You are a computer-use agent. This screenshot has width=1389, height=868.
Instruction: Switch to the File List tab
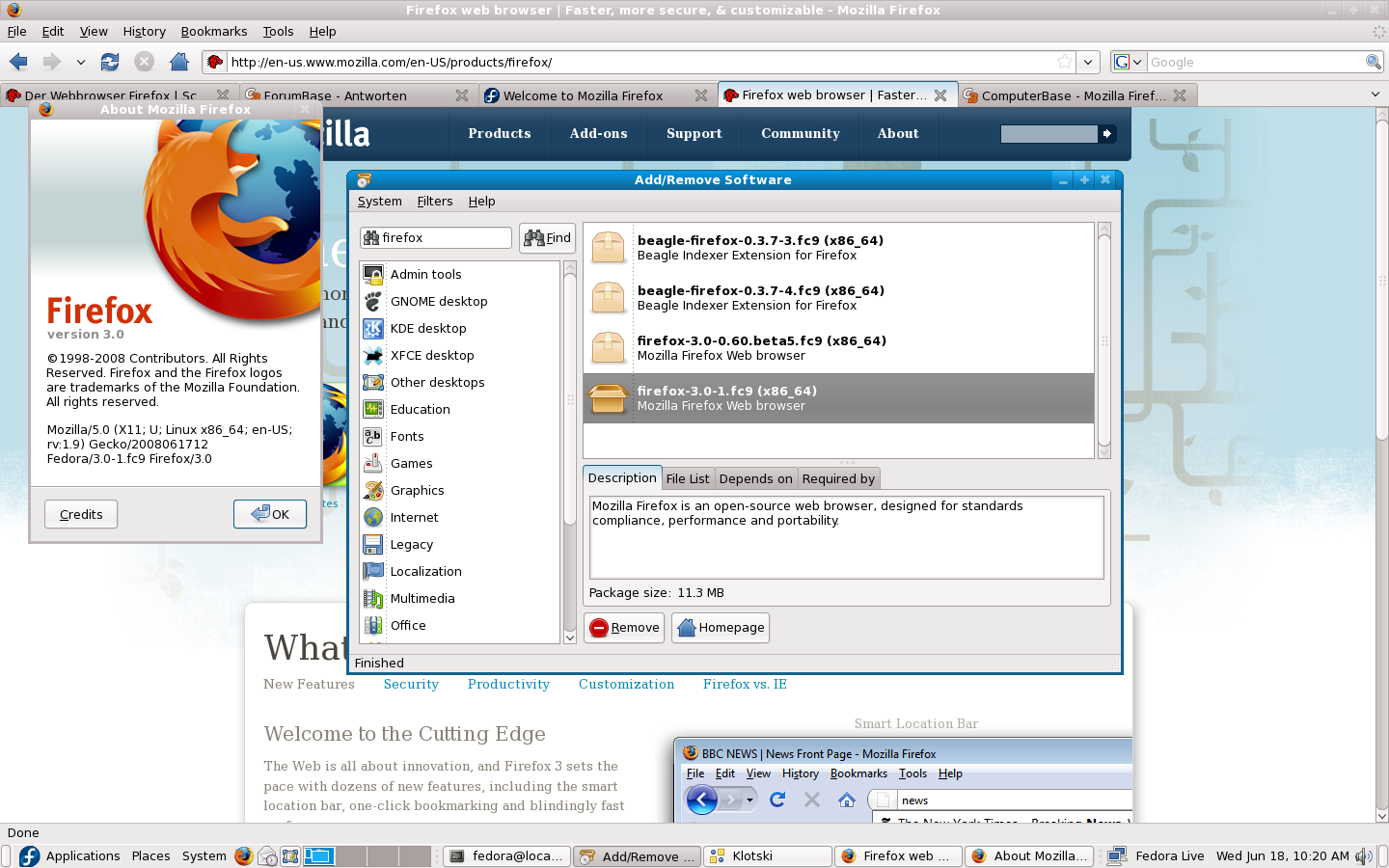coord(688,478)
